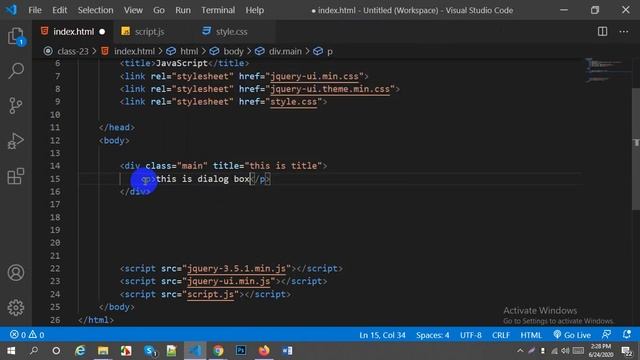Screen dimensions: 640x360
Task: Expand the body breadcrumb
Action: click(233, 51)
